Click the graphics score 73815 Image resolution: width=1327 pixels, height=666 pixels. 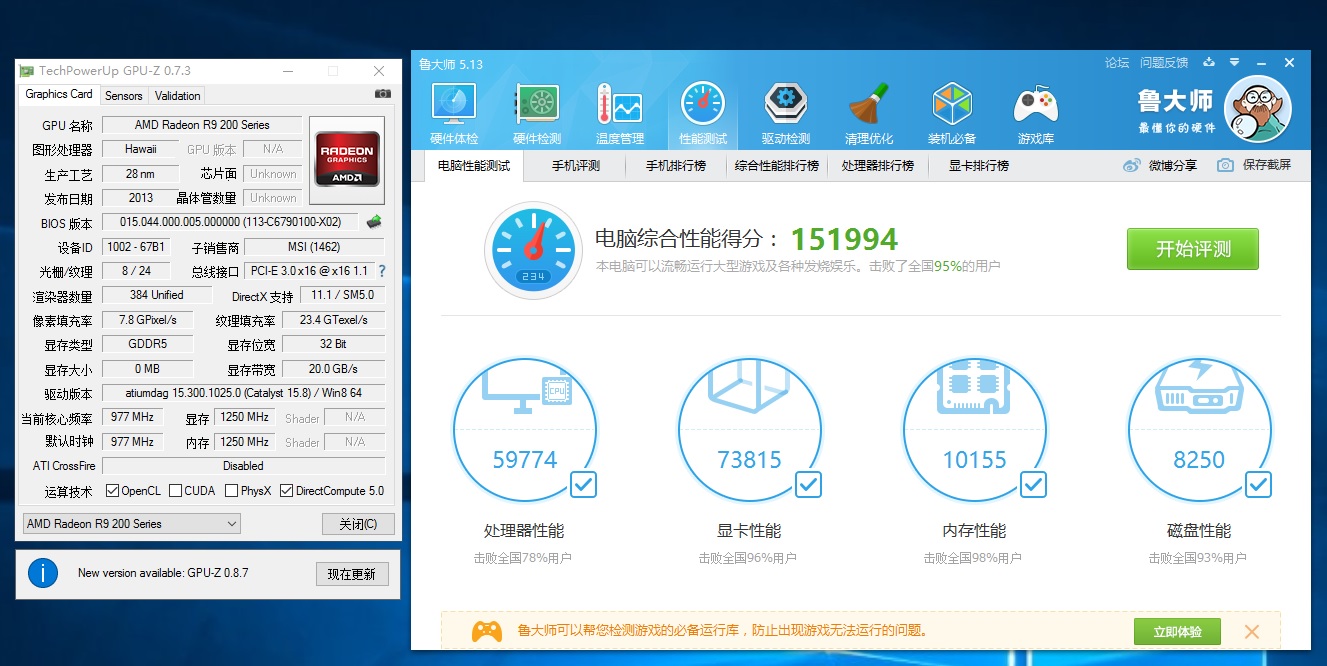pos(749,460)
